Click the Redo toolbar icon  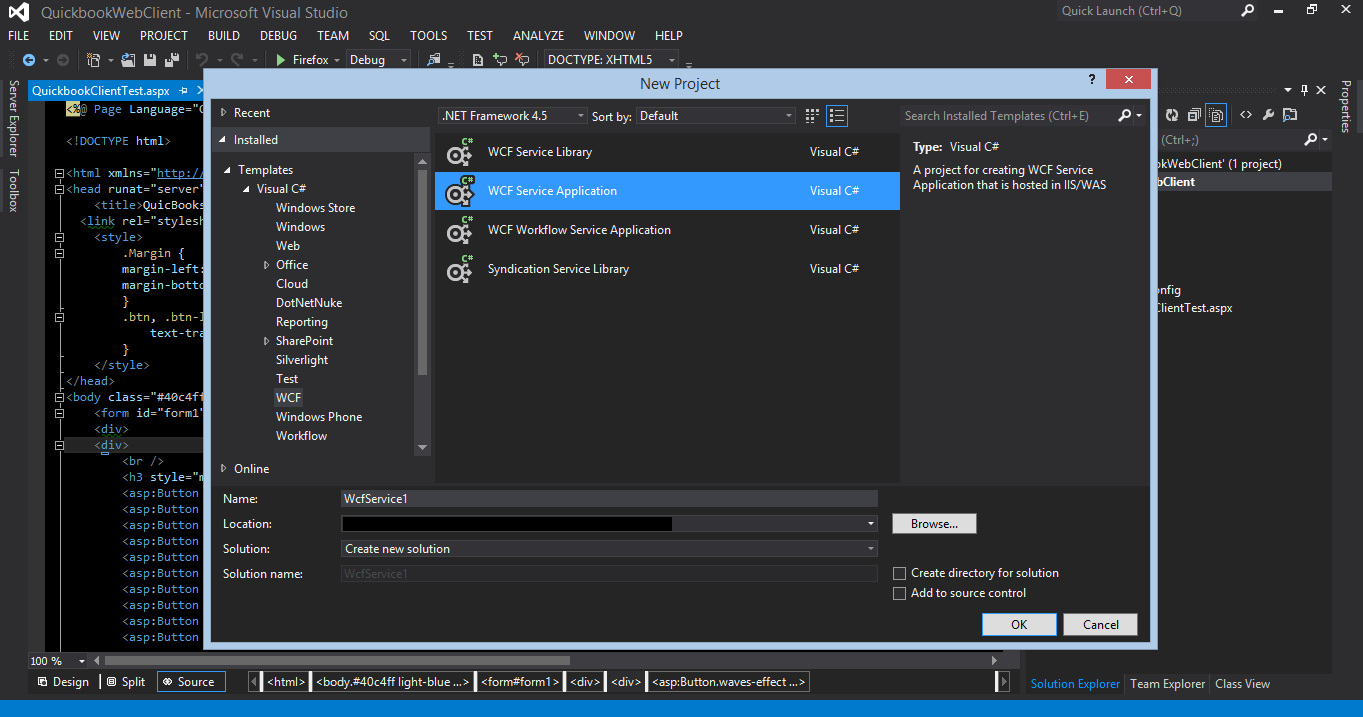(x=237, y=60)
